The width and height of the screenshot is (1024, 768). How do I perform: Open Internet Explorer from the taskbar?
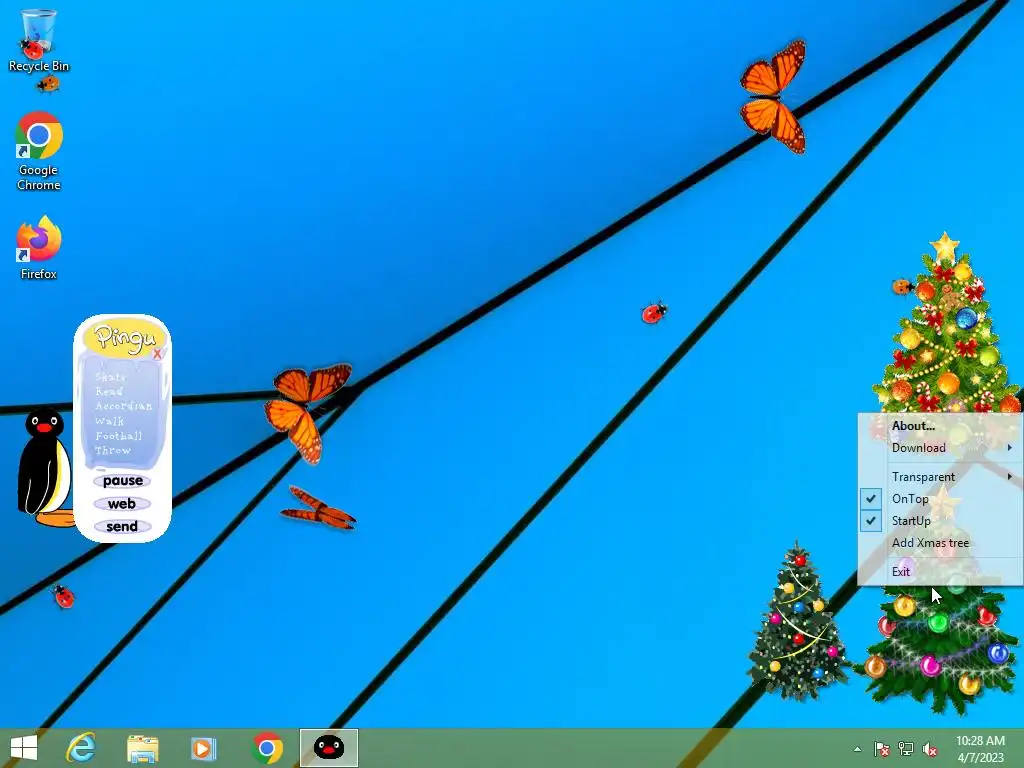81,748
